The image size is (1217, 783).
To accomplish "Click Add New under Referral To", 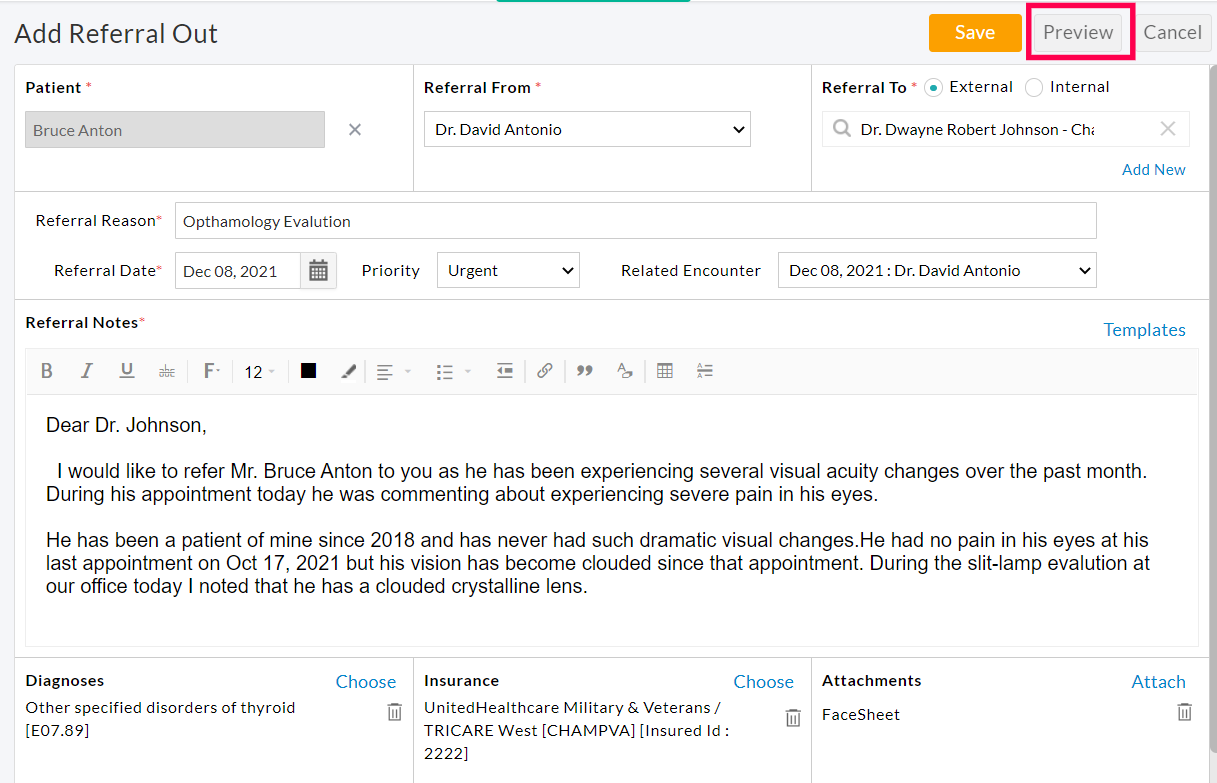I will [1153, 169].
